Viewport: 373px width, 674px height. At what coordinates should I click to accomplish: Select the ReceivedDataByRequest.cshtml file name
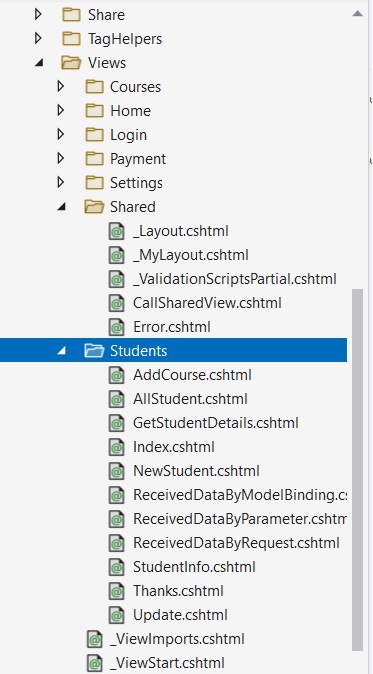click(x=236, y=543)
